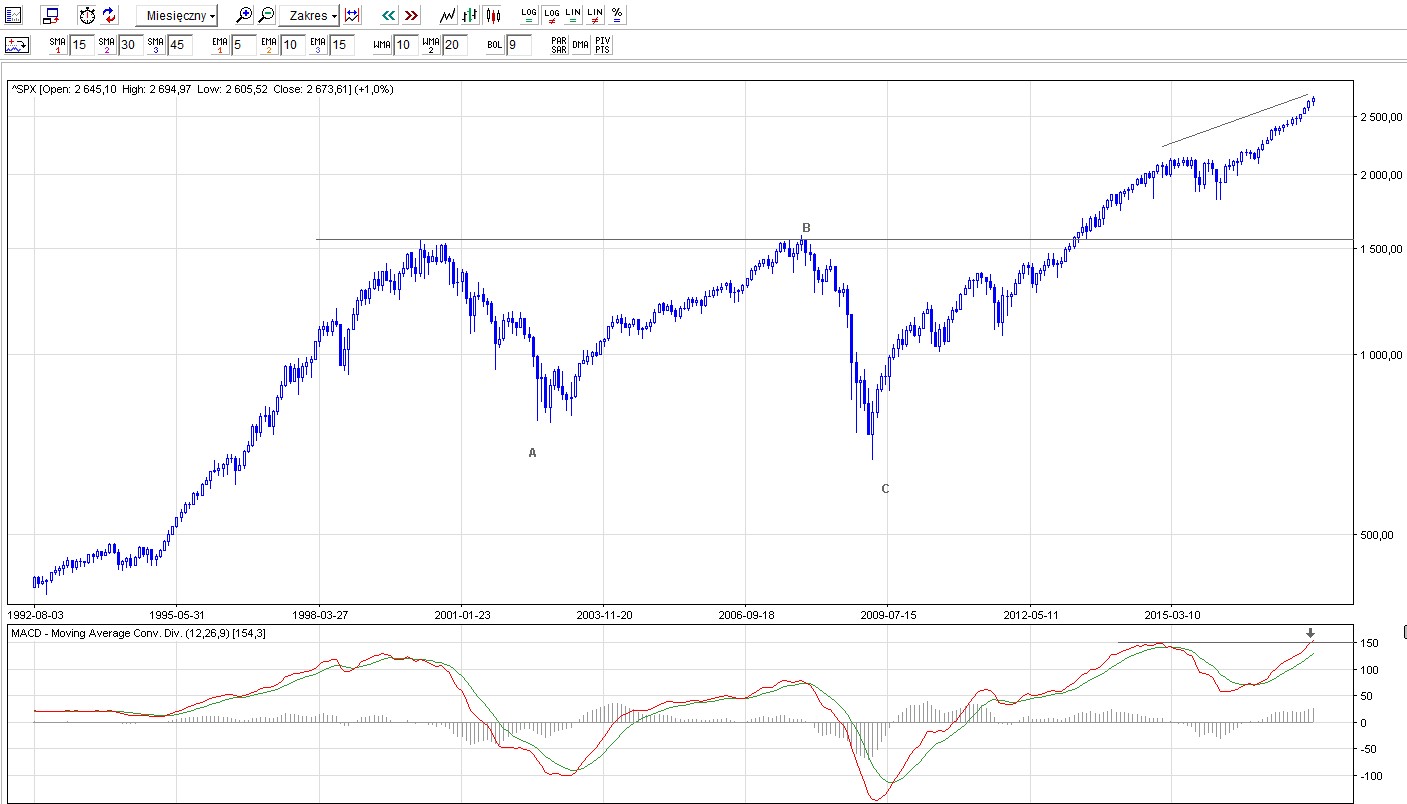
Task: Zoom in with the magnifier plus icon
Action: [244, 15]
